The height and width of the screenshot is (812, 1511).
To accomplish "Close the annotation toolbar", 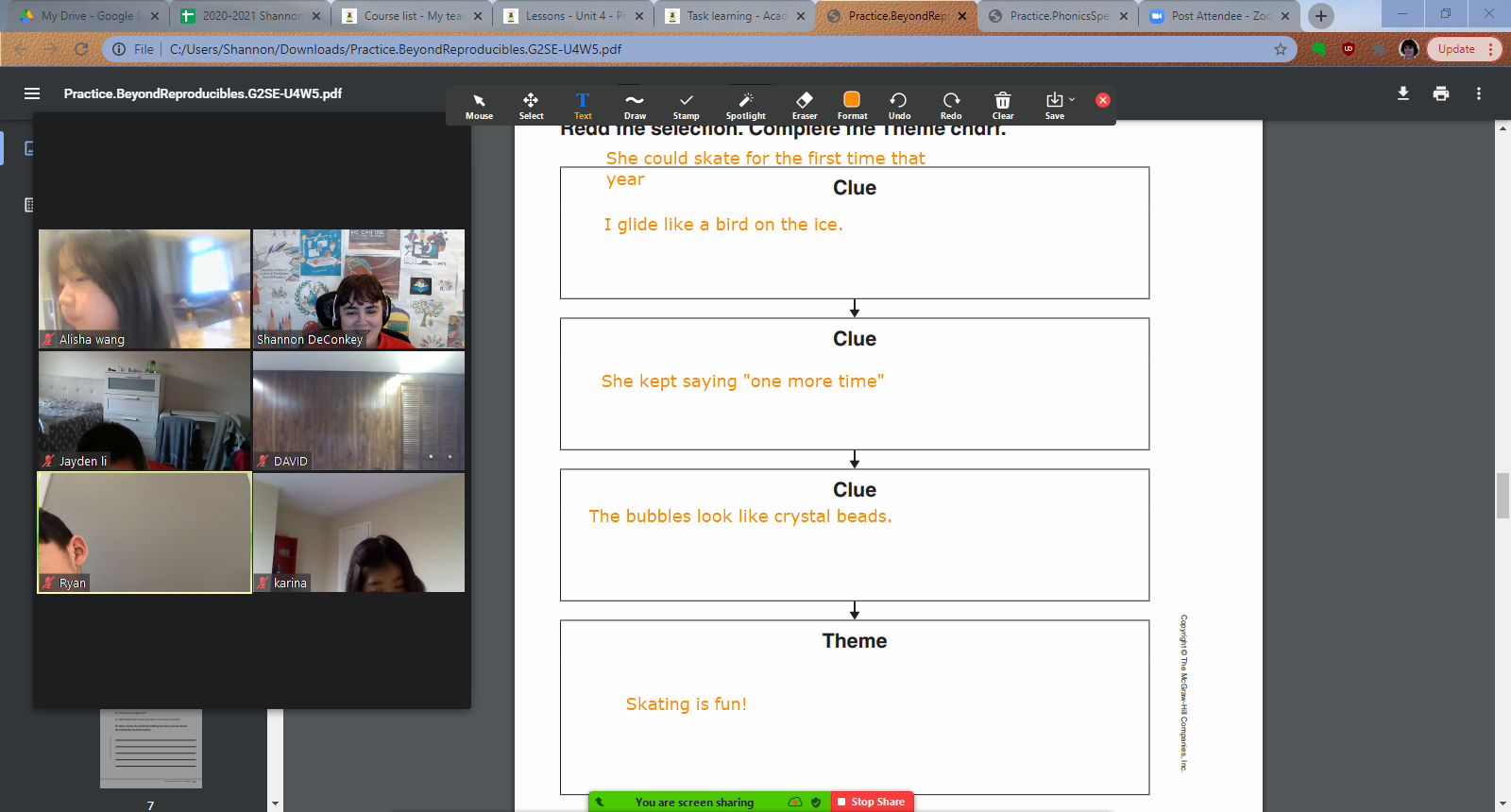I will coord(1102,100).
